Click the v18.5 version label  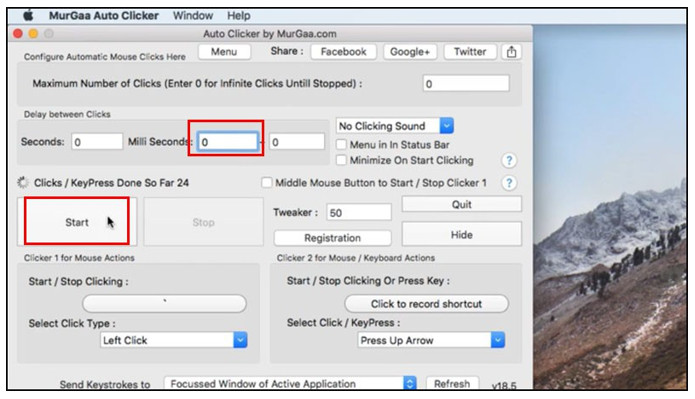504,385
